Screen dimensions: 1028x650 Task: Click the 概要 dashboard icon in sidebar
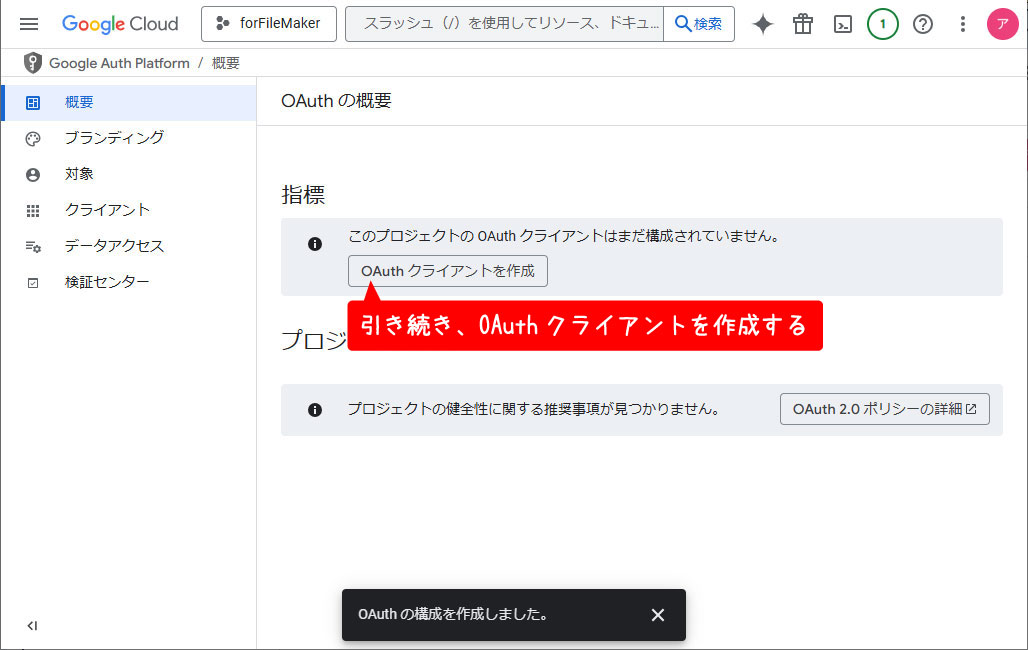point(33,102)
